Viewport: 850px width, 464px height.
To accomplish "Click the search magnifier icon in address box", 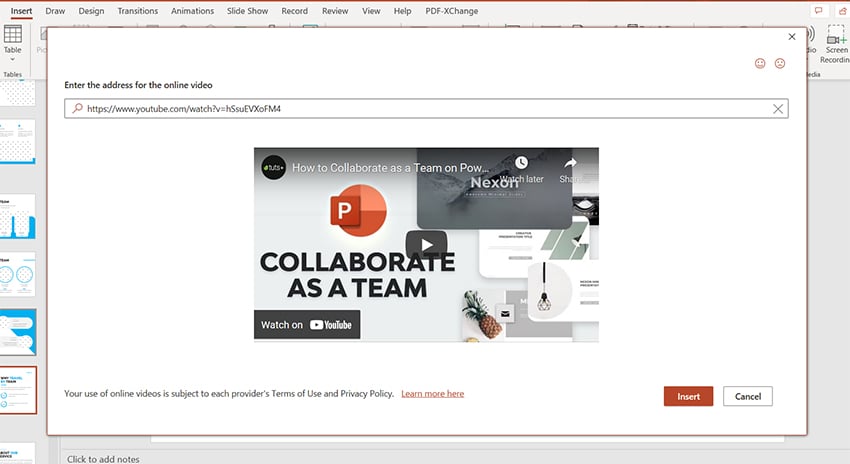I will point(77,108).
